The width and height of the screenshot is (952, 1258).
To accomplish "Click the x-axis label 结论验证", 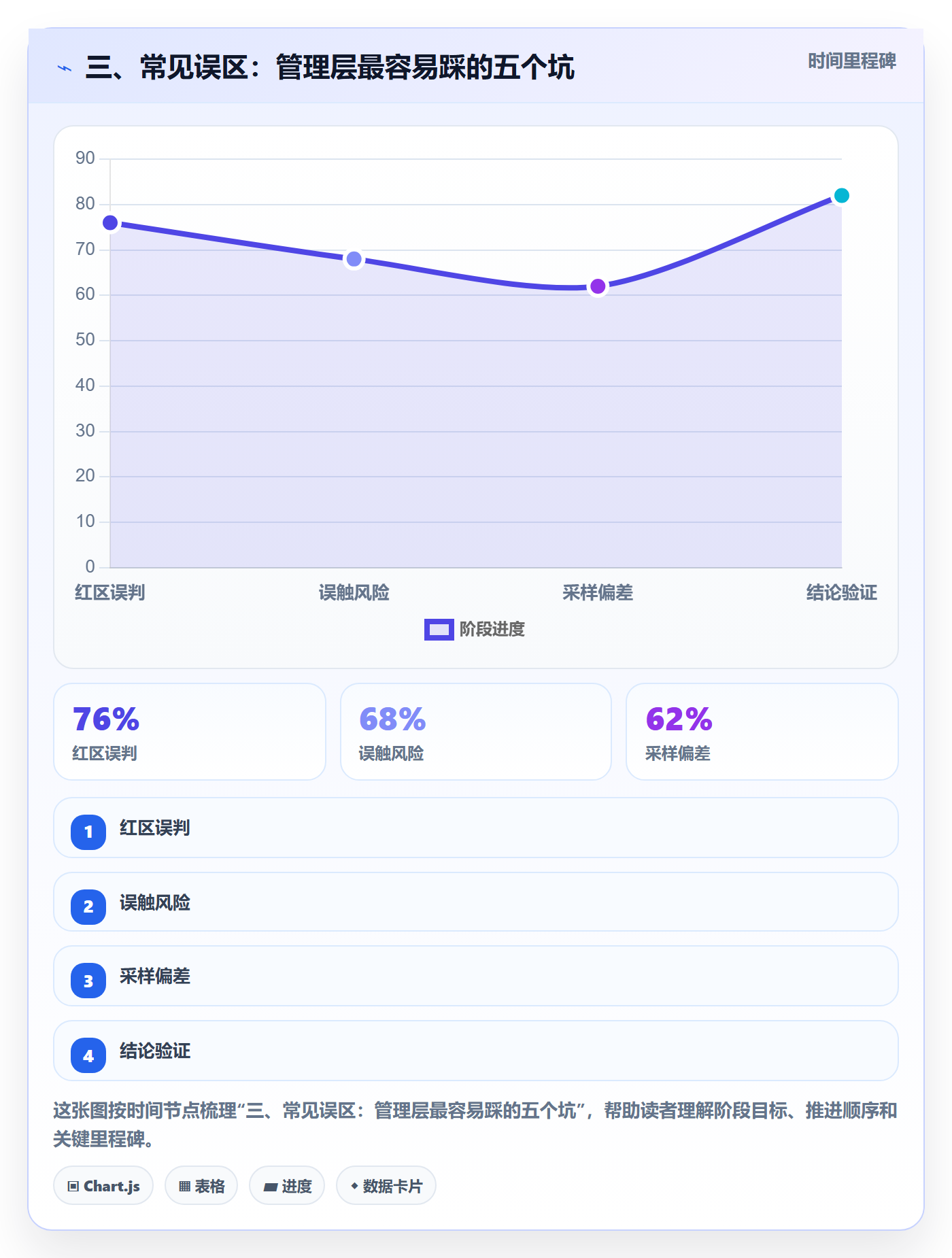I will pyautogui.click(x=841, y=593).
